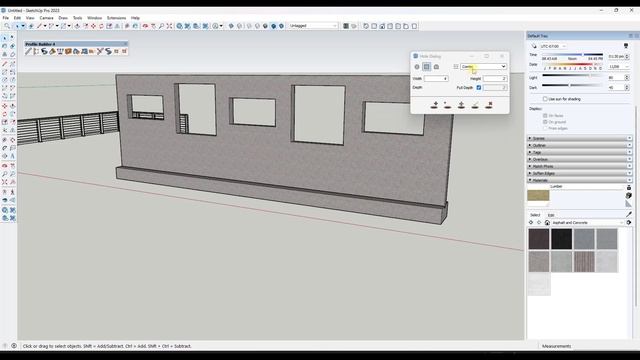Choose the rectangular hole shape in Hole Dialog
Screen dimensions: 640x360
427,67
